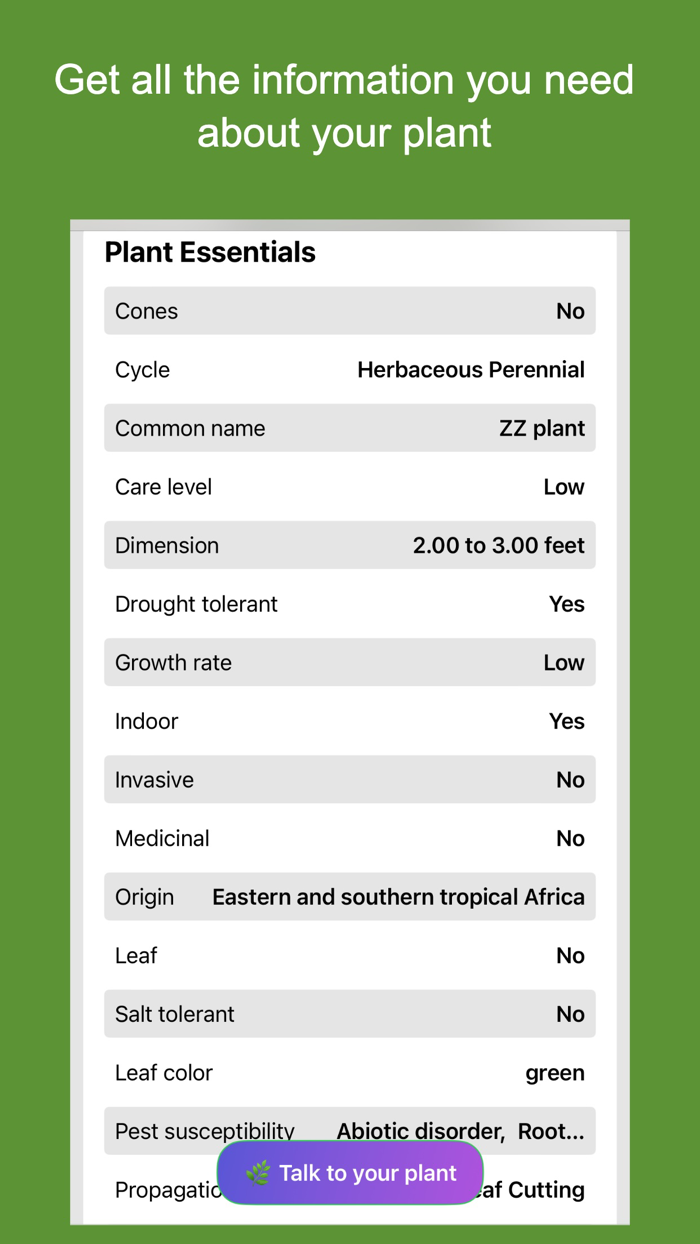The image size is (700, 1244).
Task: View the Origin Eastern tropical Africa entry
Action: pyautogui.click(x=350, y=897)
